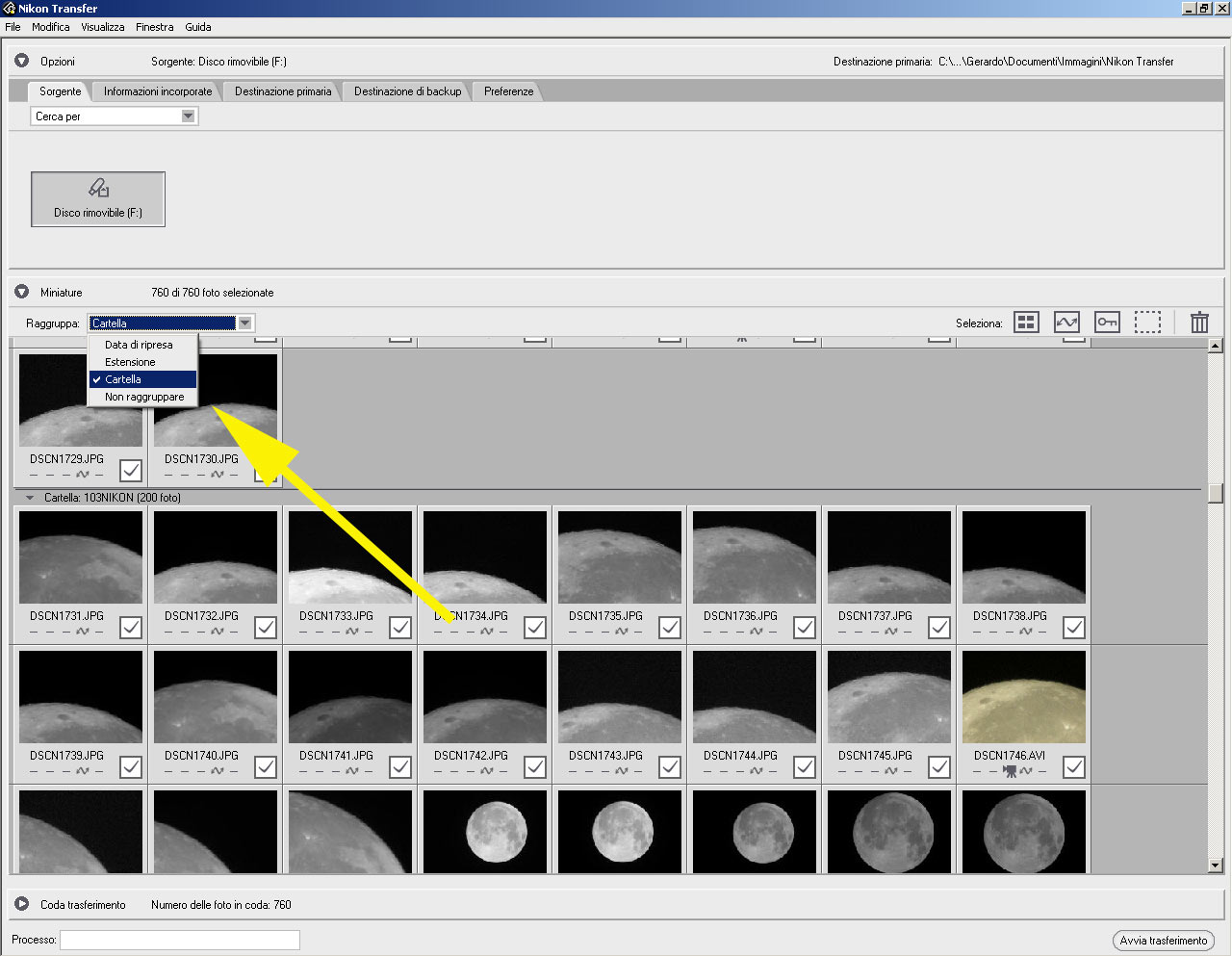Click the deselect all dashed rectangle icon

point(1147,323)
